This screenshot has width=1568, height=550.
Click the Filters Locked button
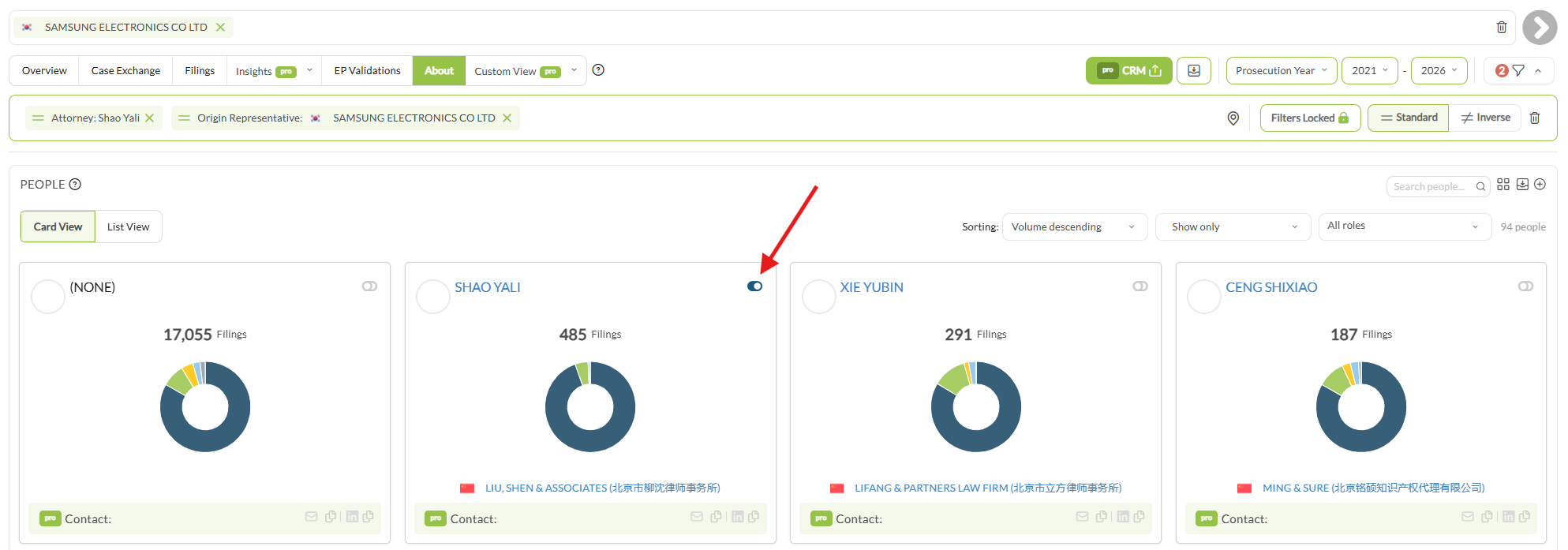coord(1310,118)
